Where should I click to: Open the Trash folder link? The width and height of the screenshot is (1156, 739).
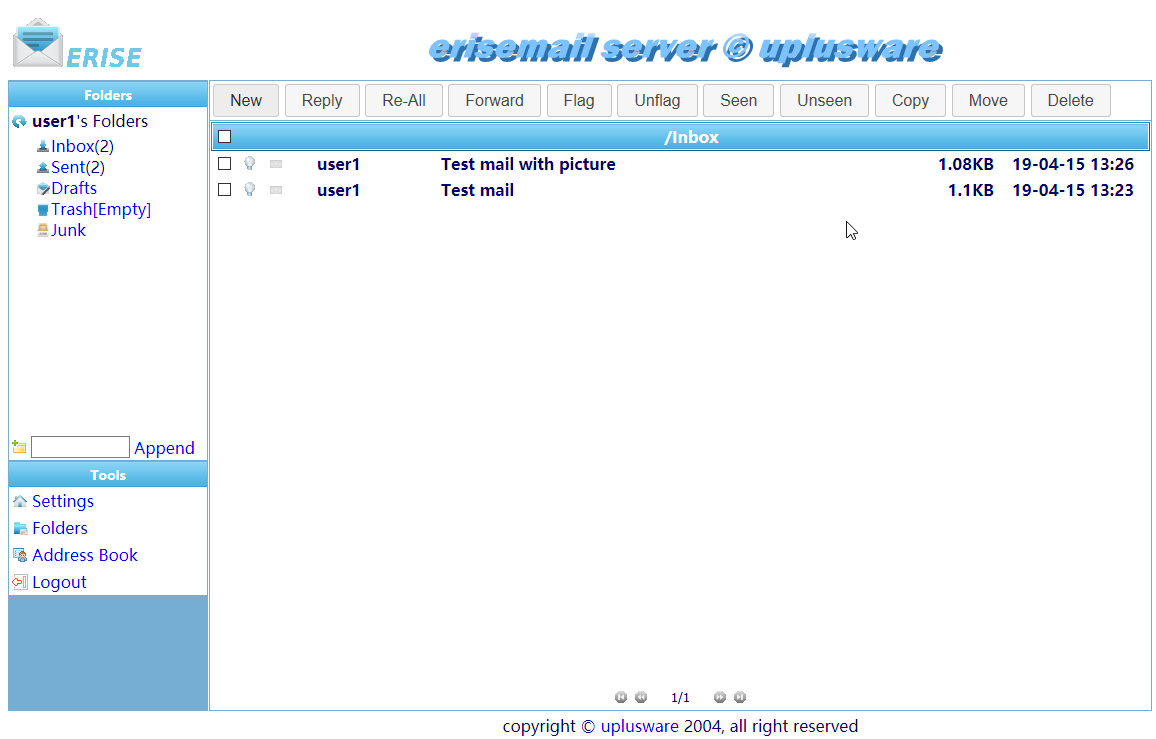tap(72, 209)
